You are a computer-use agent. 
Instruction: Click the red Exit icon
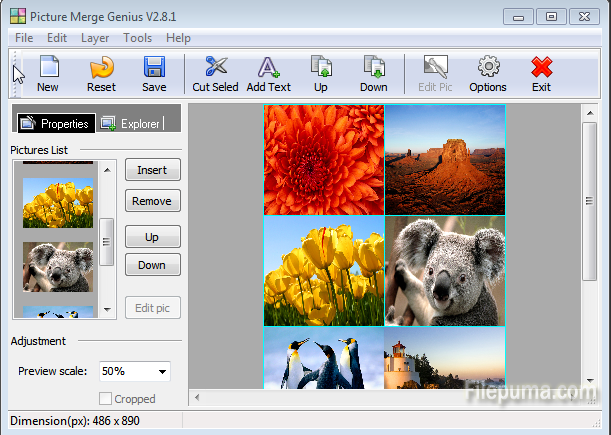click(x=541, y=72)
